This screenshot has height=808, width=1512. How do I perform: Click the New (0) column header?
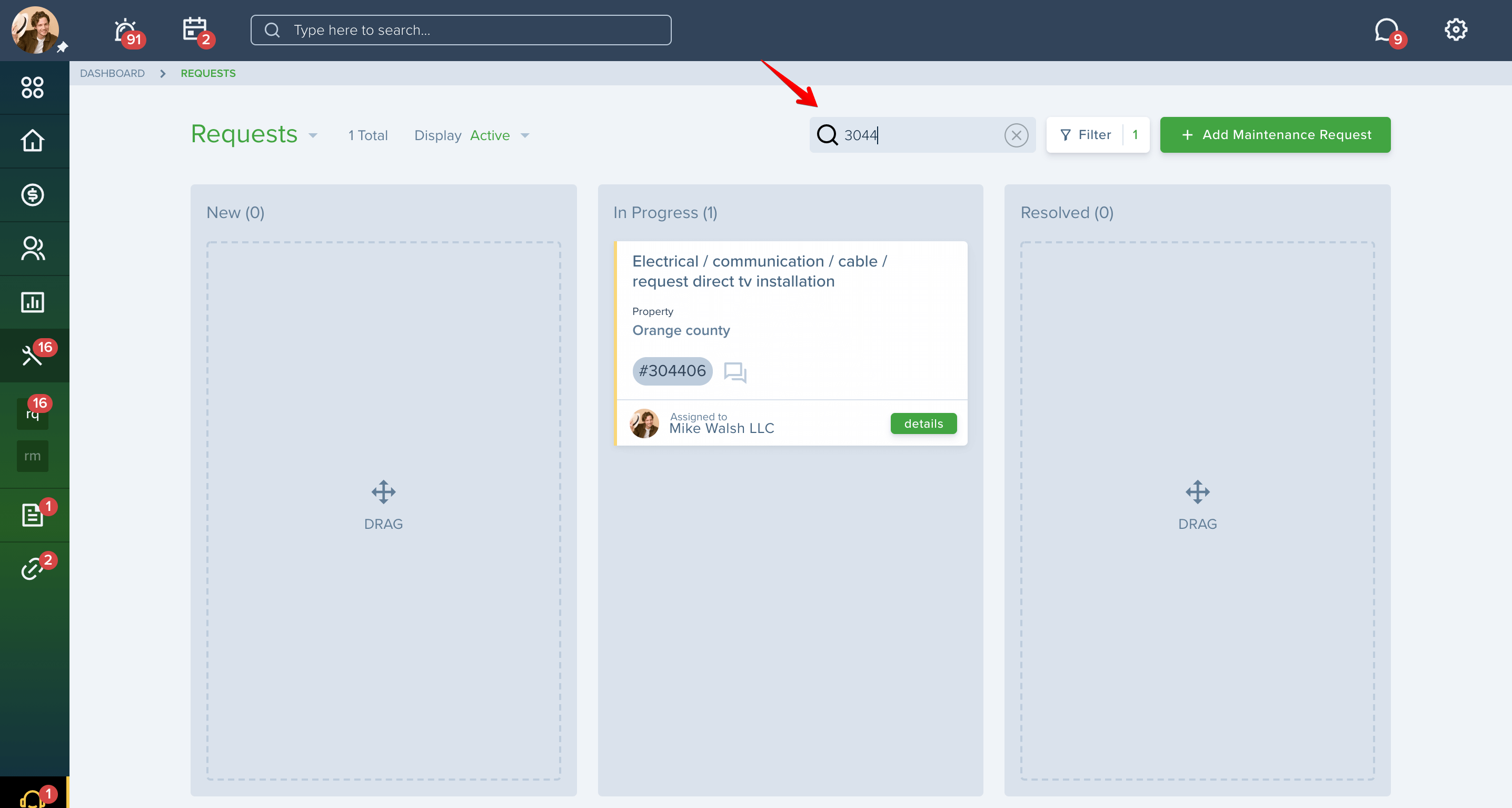point(235,213)
